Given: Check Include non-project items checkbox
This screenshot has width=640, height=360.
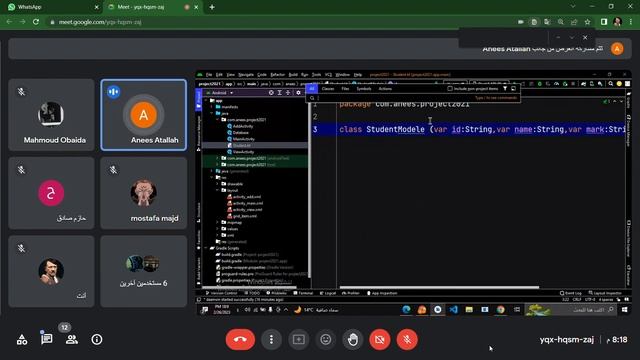Looking at the screenshot, I should [x=450, y=89].
